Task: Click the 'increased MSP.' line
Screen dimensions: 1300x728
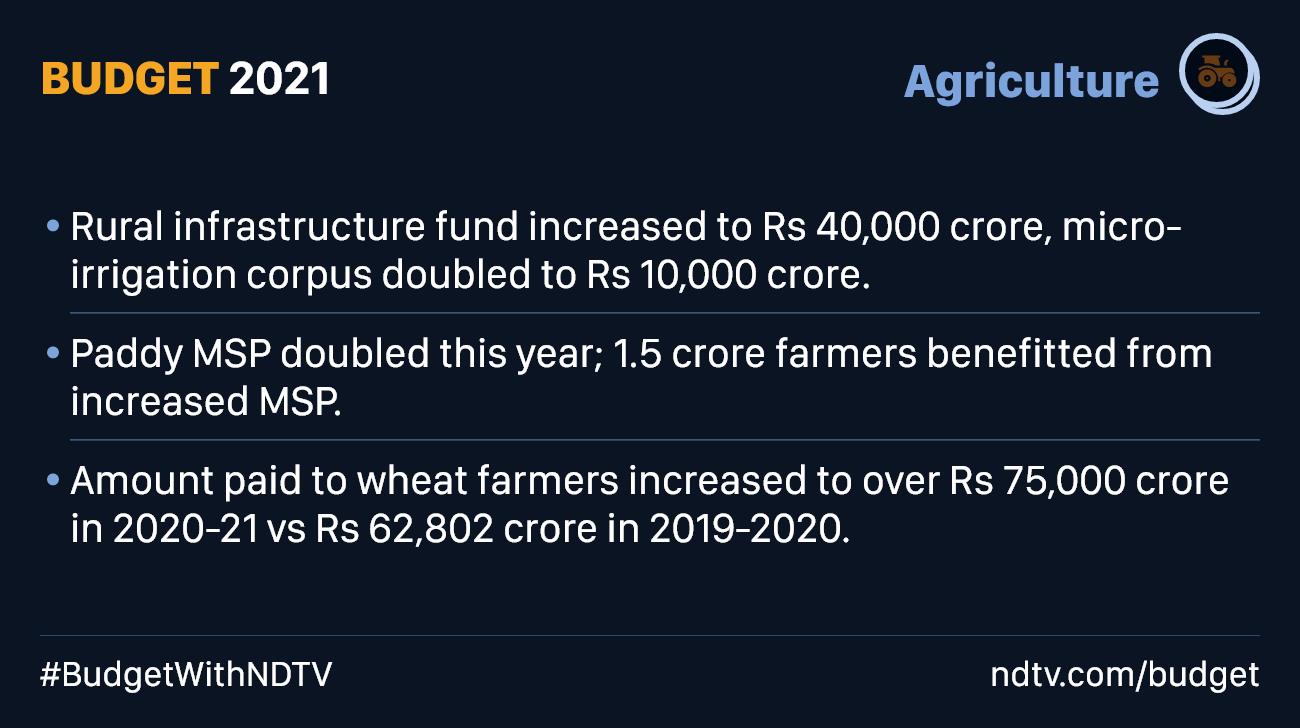Action: click(x=205, y=401)
